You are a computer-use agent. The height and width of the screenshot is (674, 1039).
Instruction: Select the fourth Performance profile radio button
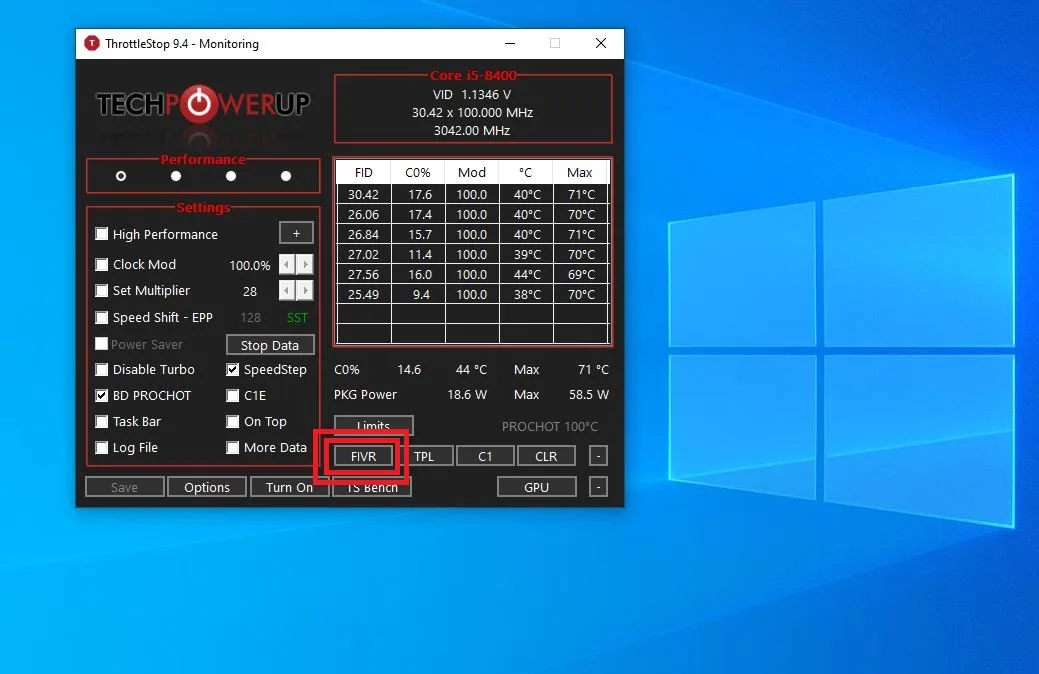click(x=286, y=176)
